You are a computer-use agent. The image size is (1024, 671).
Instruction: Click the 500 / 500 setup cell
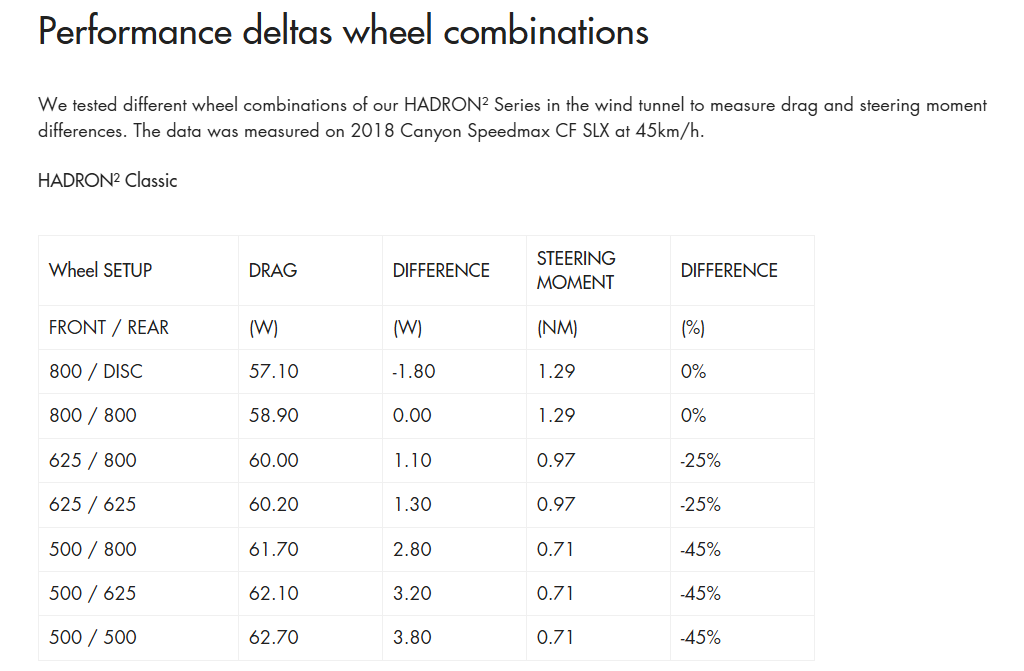[93, 637]
